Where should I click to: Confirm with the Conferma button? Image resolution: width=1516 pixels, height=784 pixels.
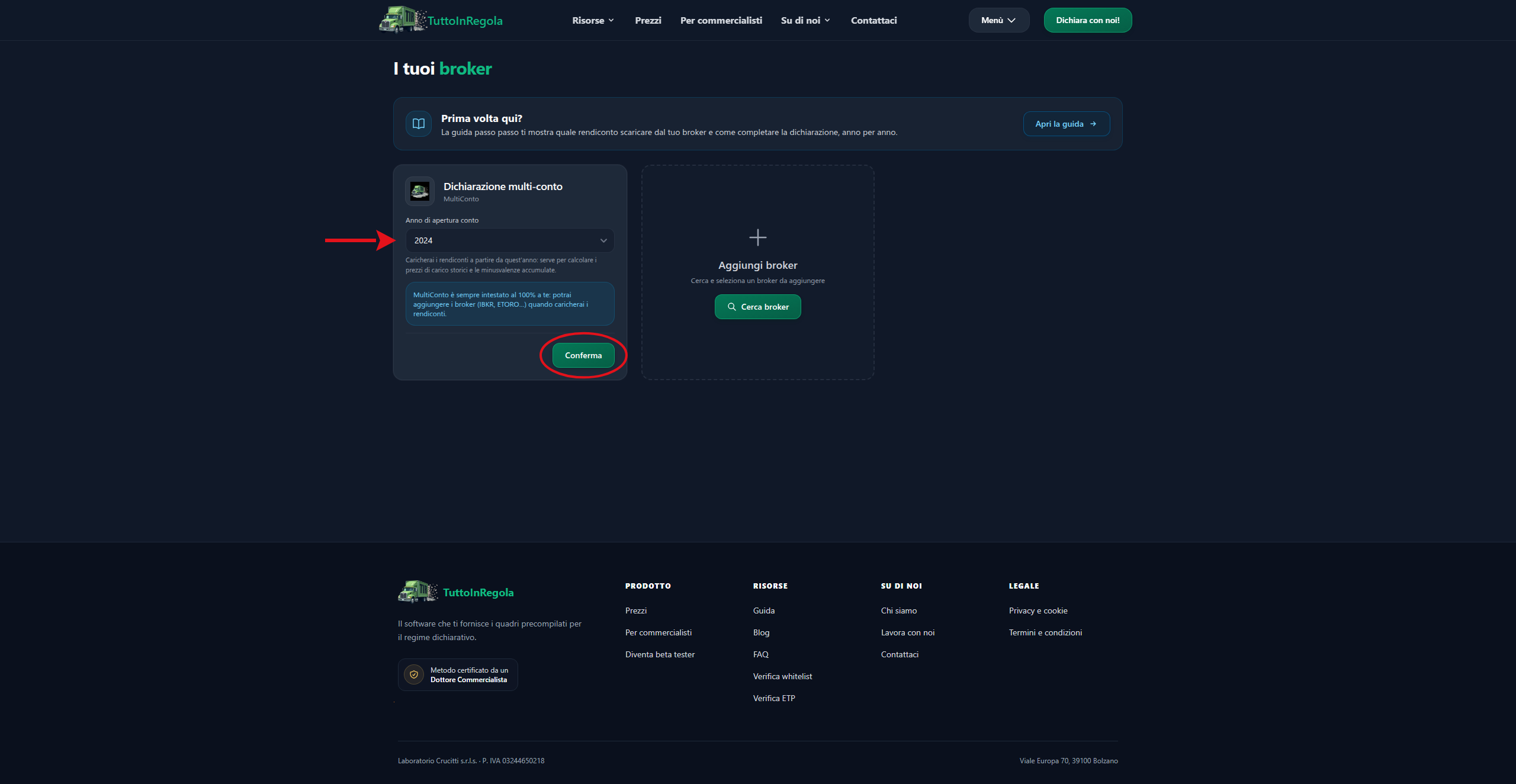pos(583,355)
